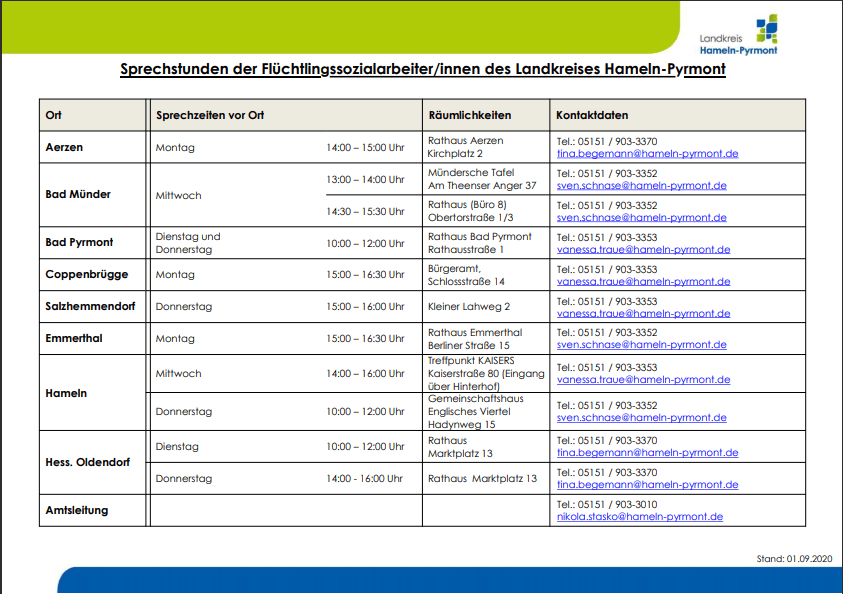Image resolution: width=843 pixels, height=594 pixels.
Task: Click 'Dienstag und Donnerstag' in Bad Pyrmont row
Action: (x=188, y=243)
